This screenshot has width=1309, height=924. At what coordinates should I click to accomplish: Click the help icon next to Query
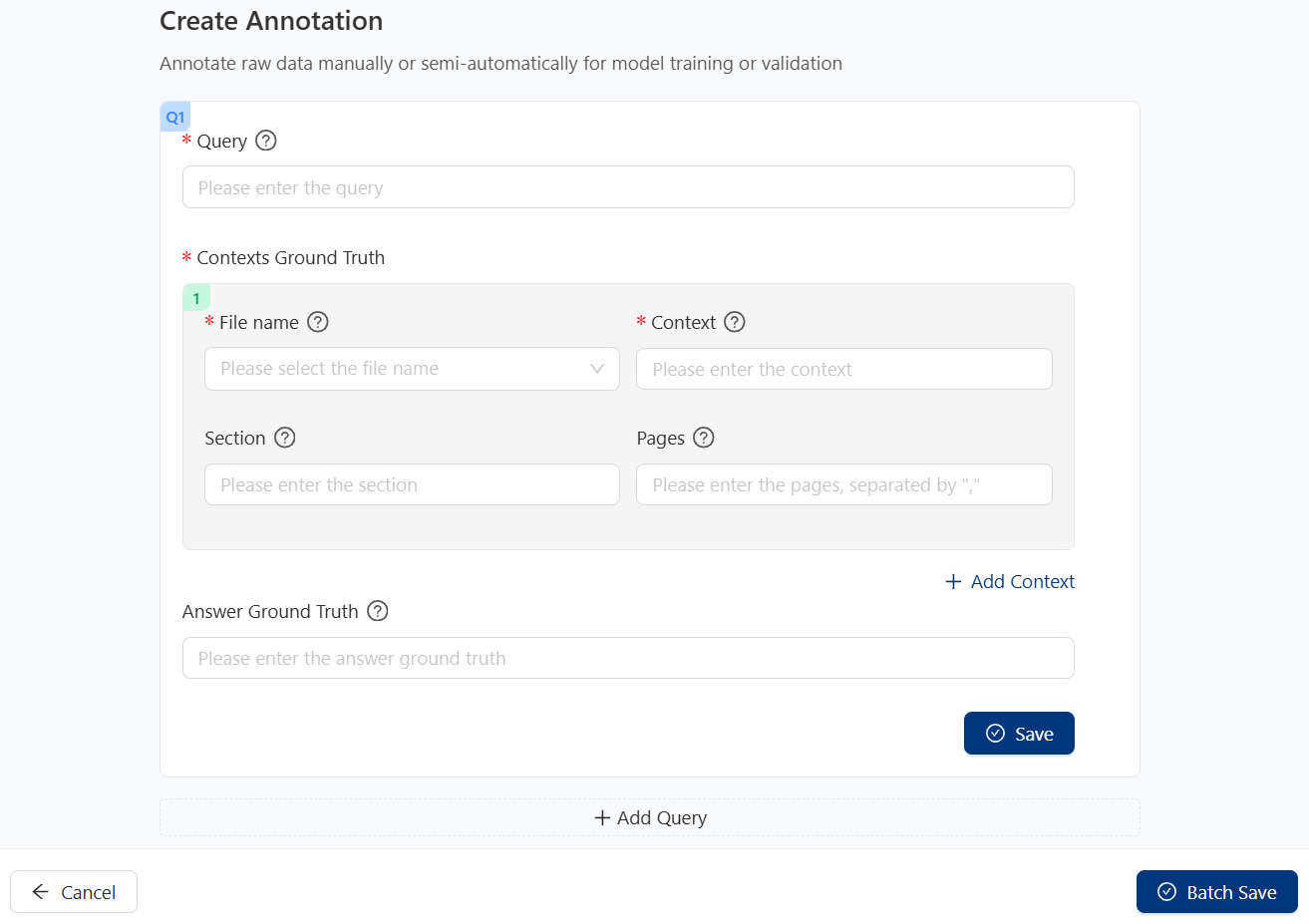(x=265, y=141)
